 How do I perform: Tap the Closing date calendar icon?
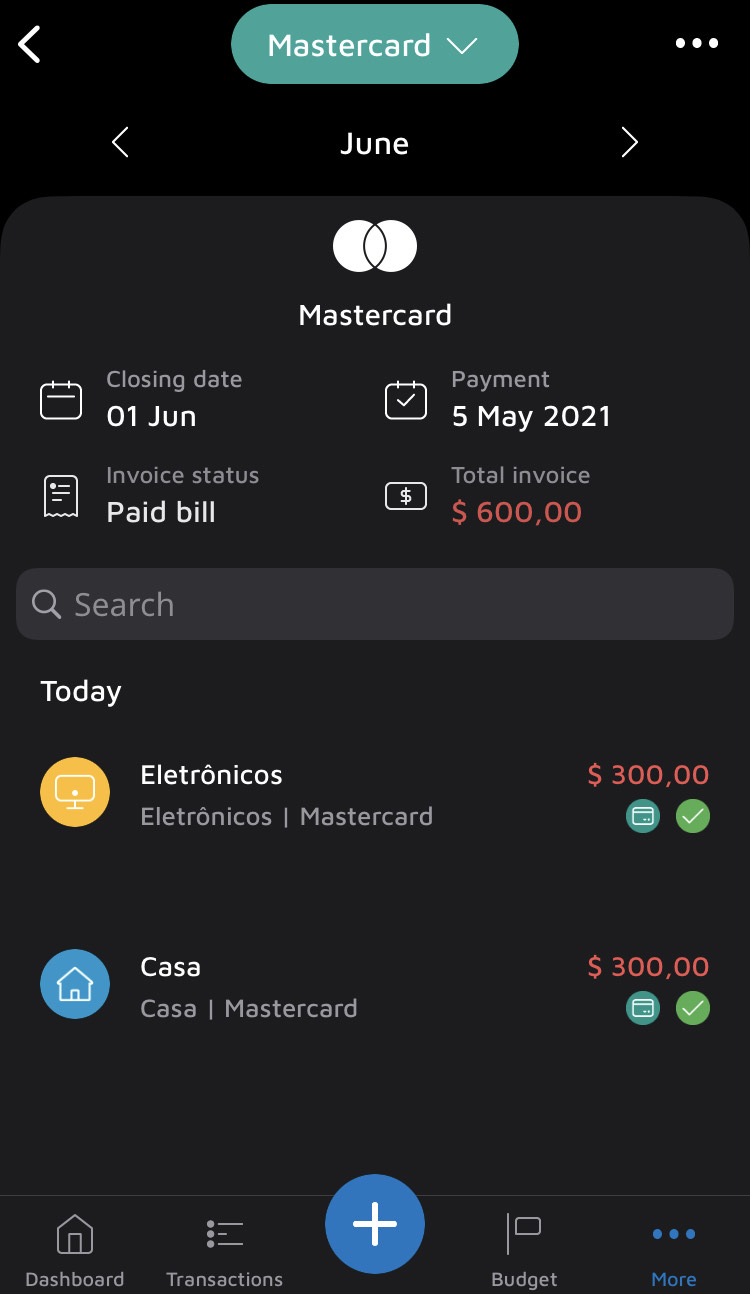(61, 400)
